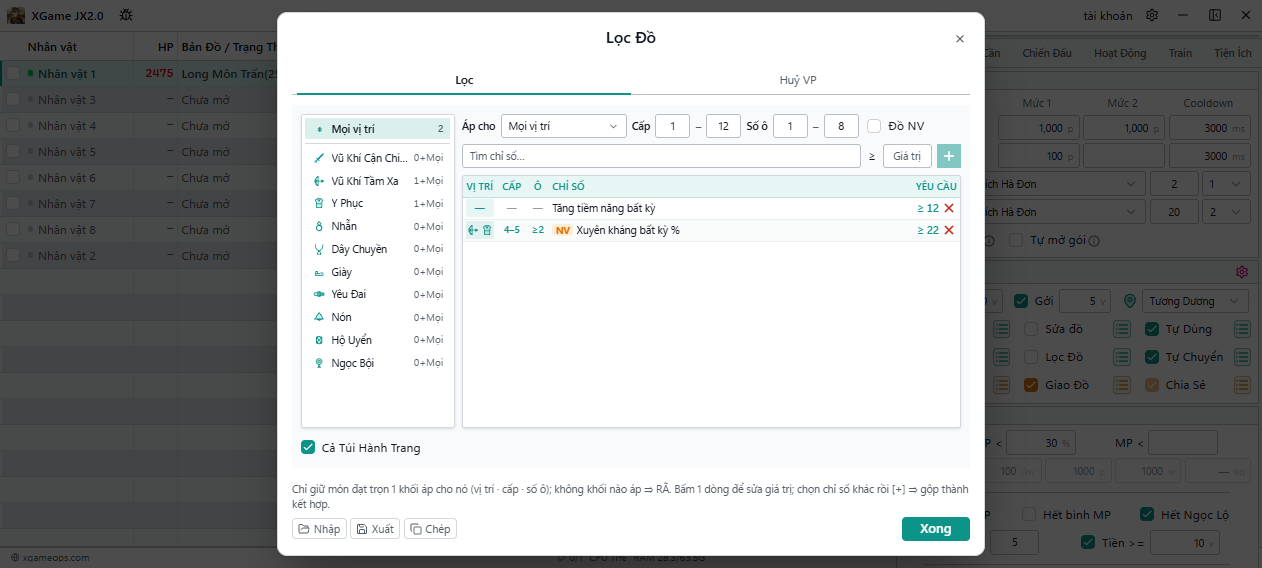Expand the Hà Đơn dropdown beside value 20
Image resolution: width=1262 pixels, height=568 pixels.
pyautogui.click(x=1061, y=213)
